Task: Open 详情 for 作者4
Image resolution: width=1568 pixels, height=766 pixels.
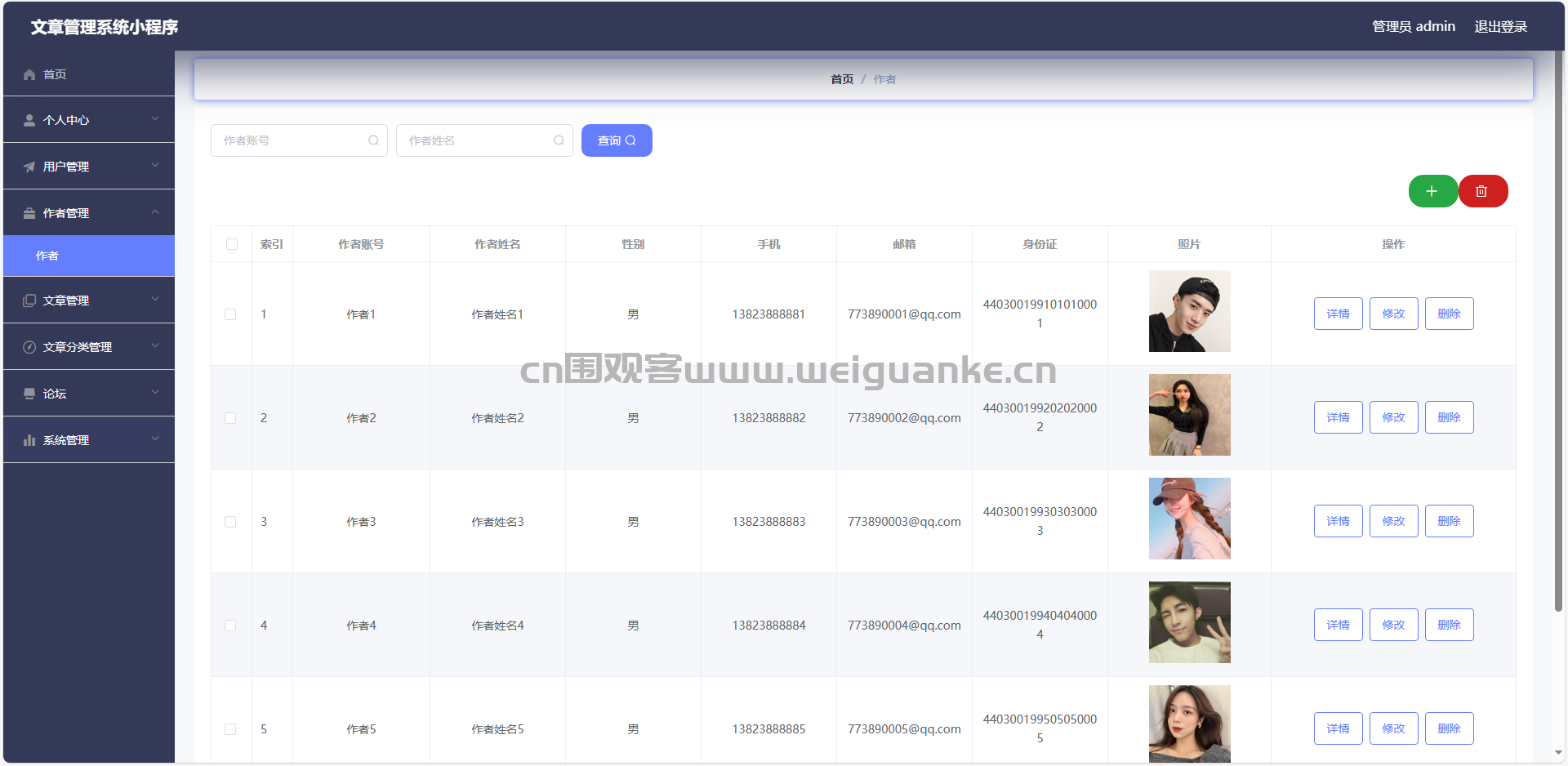Action: pyautogui.click(x=1338, y=625)
